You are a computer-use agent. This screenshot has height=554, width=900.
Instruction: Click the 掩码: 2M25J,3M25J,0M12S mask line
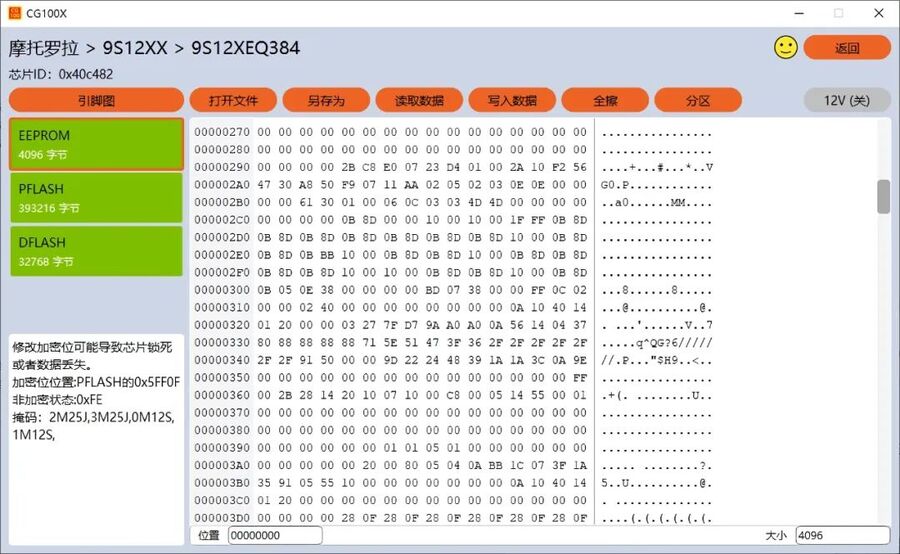pyautogui.click(x=94, y=417)
